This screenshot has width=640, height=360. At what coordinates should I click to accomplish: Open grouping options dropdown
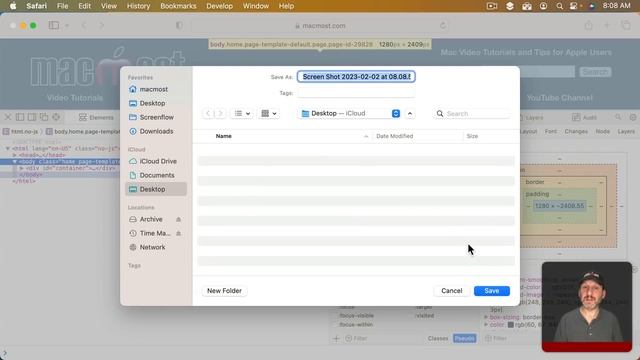pos(269,113)
